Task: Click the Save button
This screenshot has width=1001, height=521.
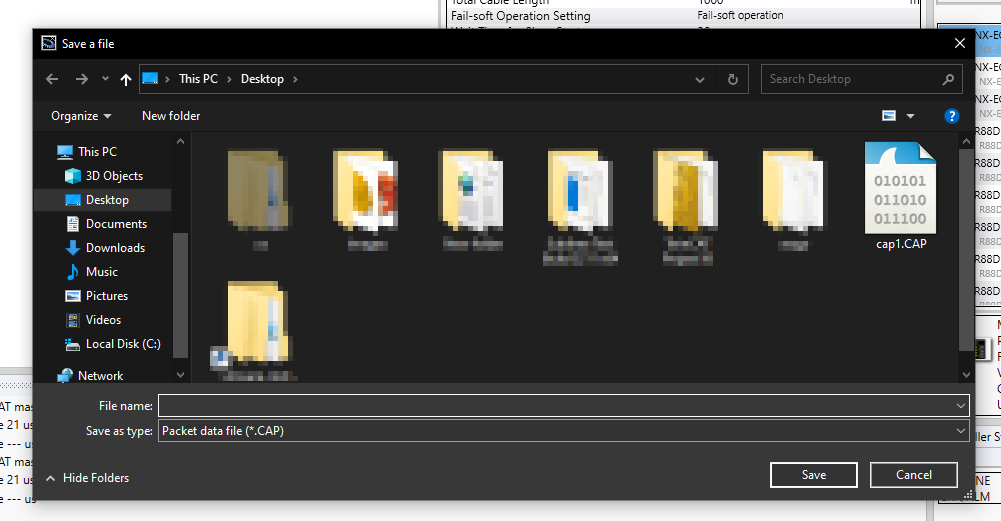Action: point(814,475)
